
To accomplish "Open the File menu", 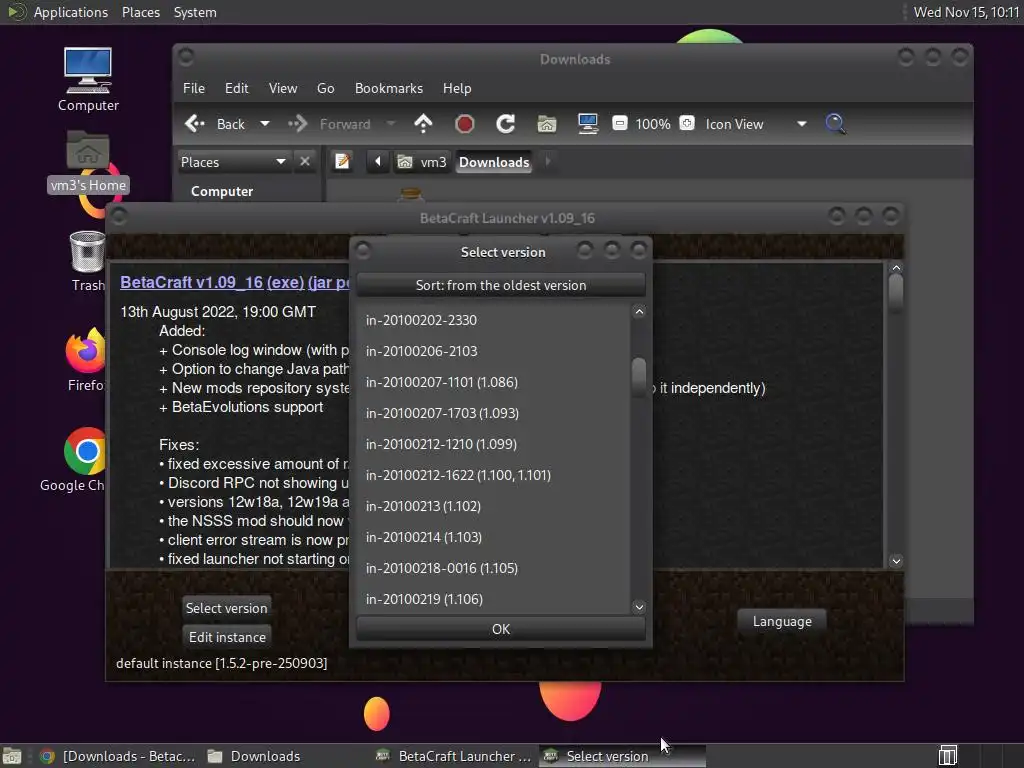I will (194, 88).
